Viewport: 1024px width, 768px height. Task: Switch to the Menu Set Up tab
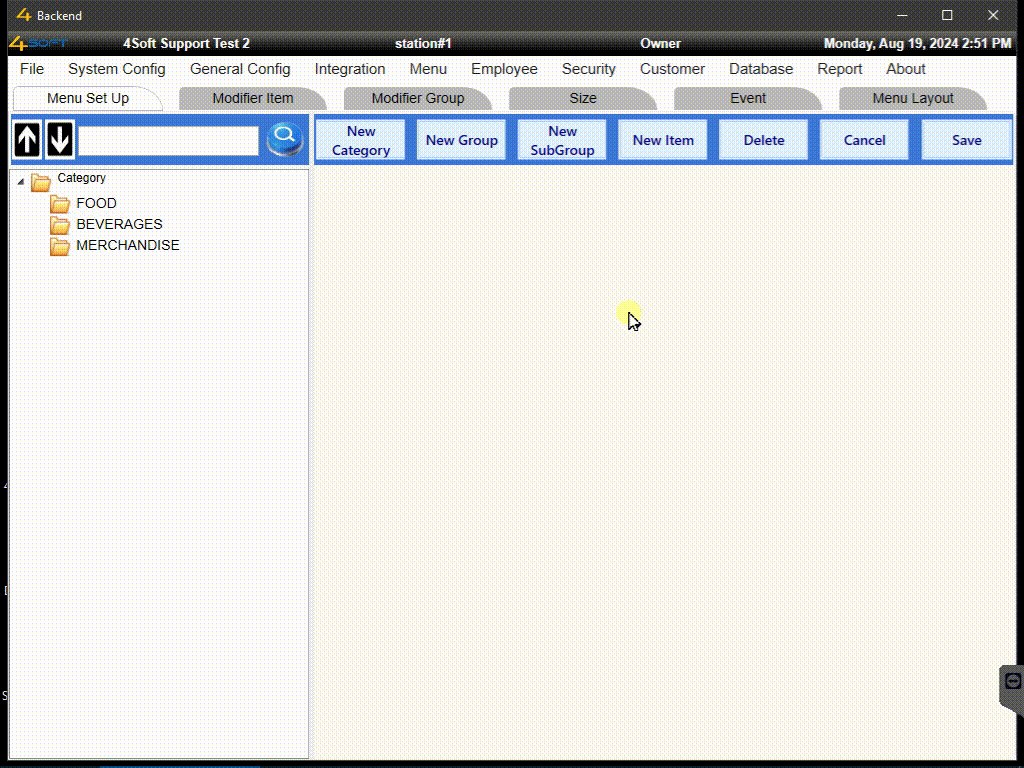coord(88,99)
